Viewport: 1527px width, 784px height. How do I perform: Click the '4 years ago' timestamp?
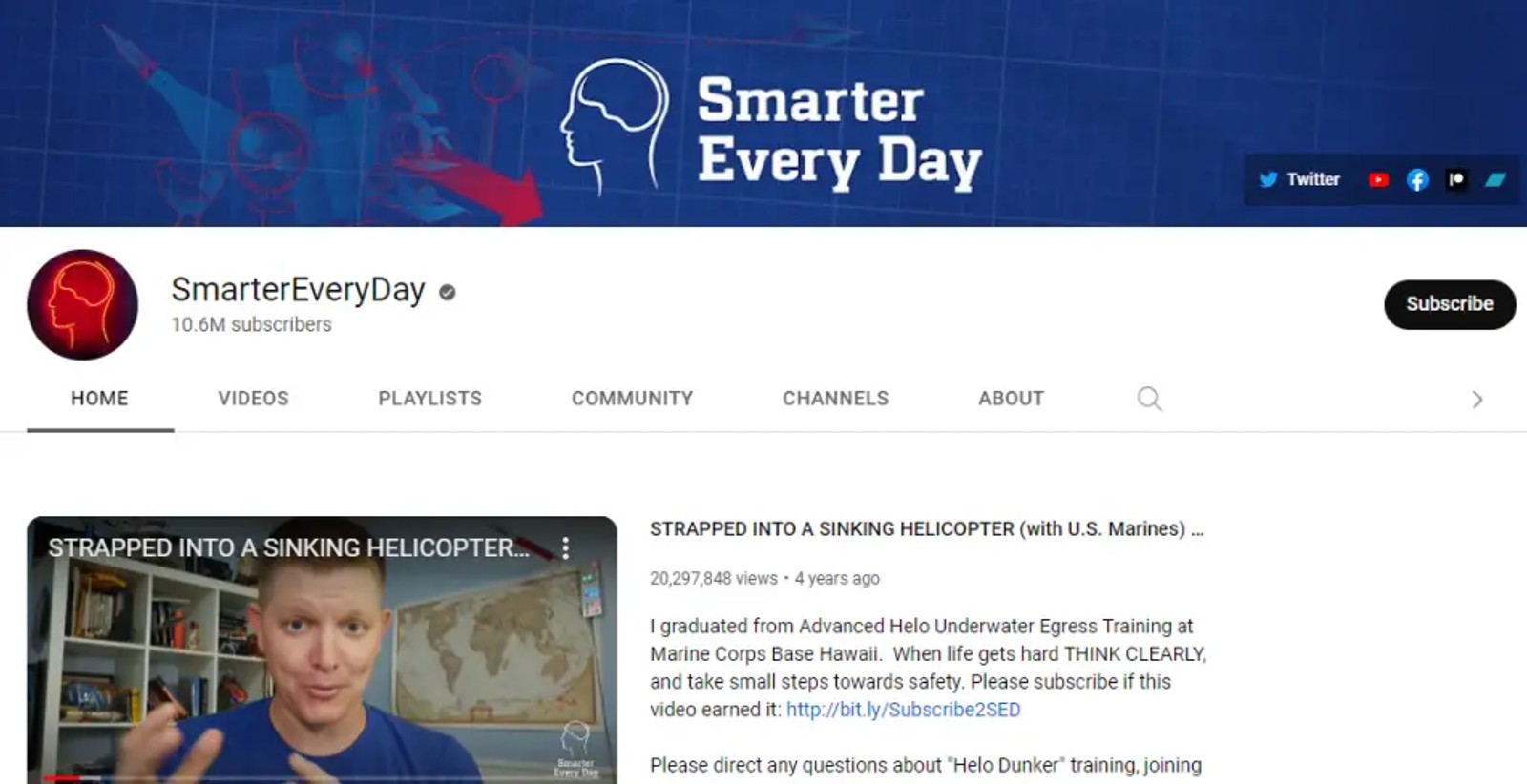[837, 578]
